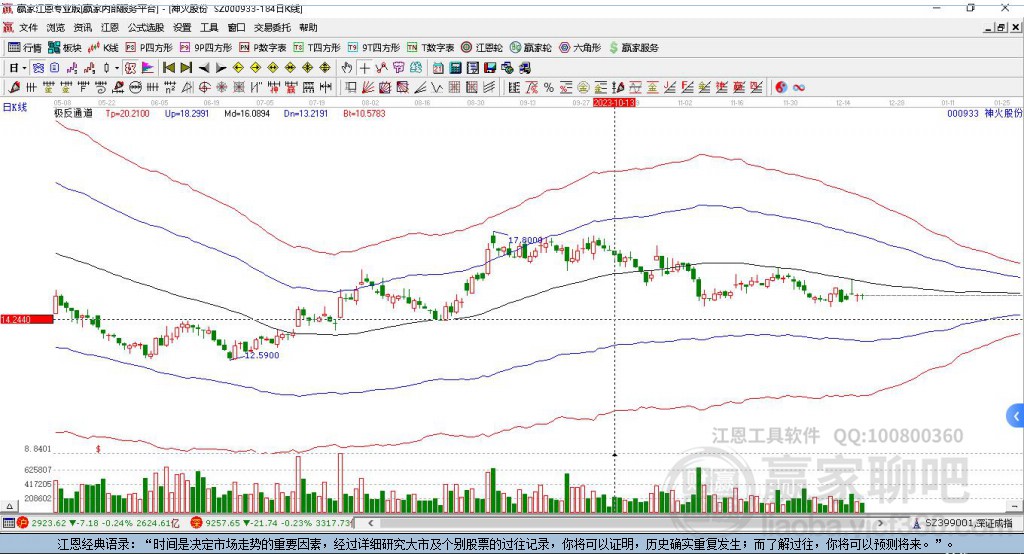Viewport: 1024px width, 554px height.
Task: Expand the candlestick style dropdown arrow
Action: coord(117,68)
